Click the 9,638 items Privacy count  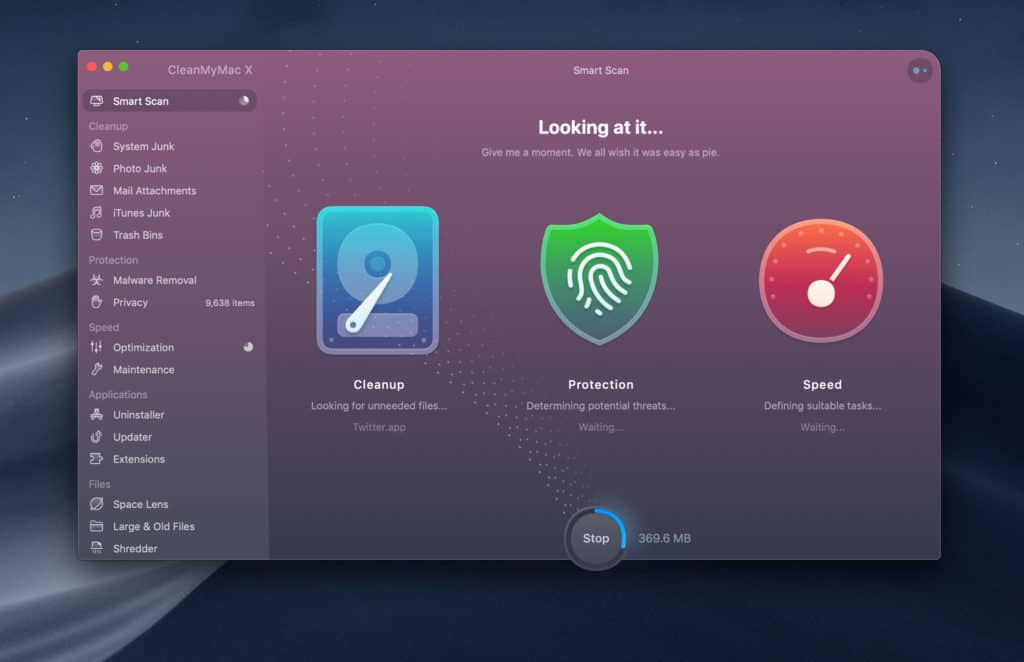click(230, 302)
